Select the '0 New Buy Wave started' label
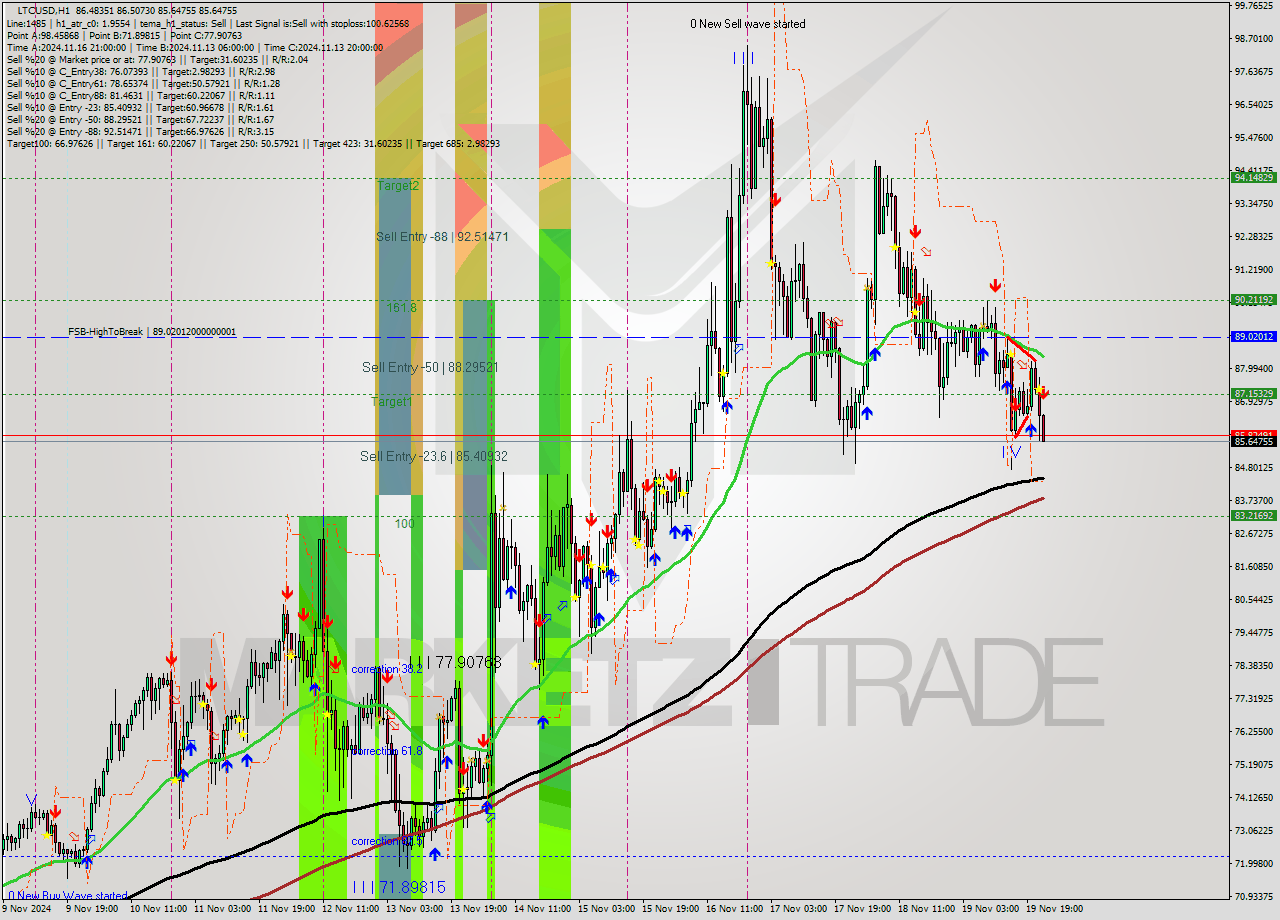The height and width of the screenshot is (920, 1280). click(x=68, y=896)
